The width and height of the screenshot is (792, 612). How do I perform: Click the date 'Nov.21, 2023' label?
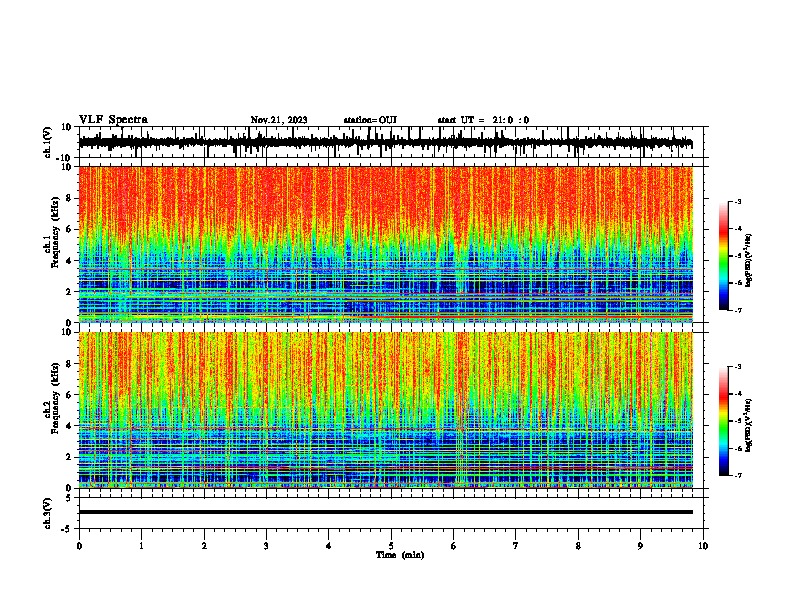coord(279,120)
